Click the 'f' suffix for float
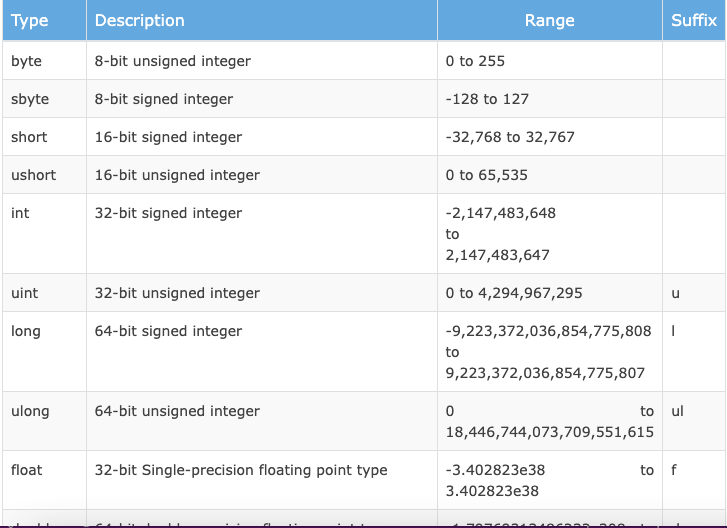Screen dimensions: 727x528 [673, 469]
